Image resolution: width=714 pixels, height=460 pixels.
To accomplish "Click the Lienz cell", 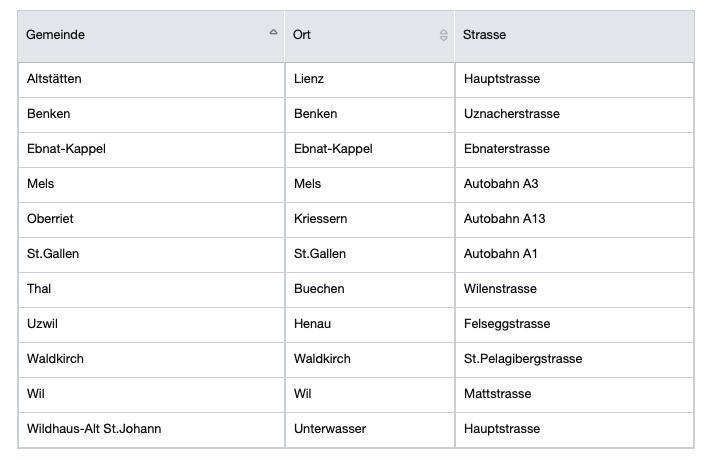I will pyautogui.click(x=309, y=79).
